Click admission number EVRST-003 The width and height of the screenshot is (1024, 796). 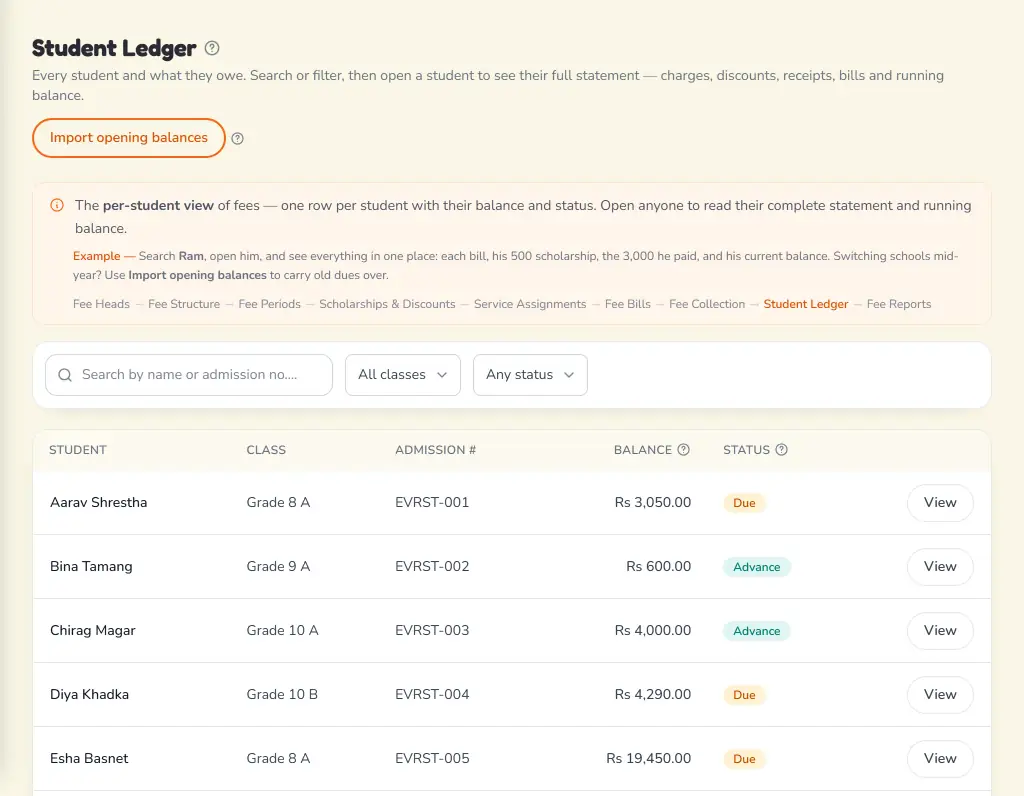tap(432, 630)
